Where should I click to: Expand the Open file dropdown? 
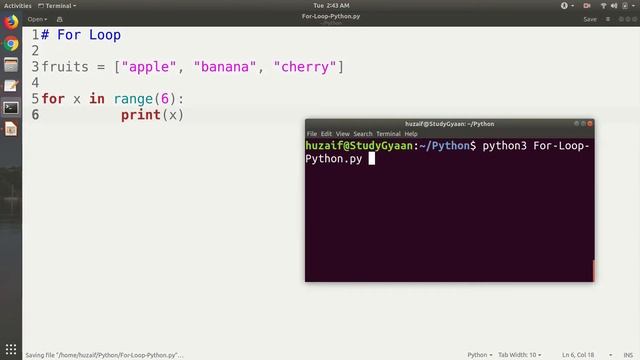37,19
